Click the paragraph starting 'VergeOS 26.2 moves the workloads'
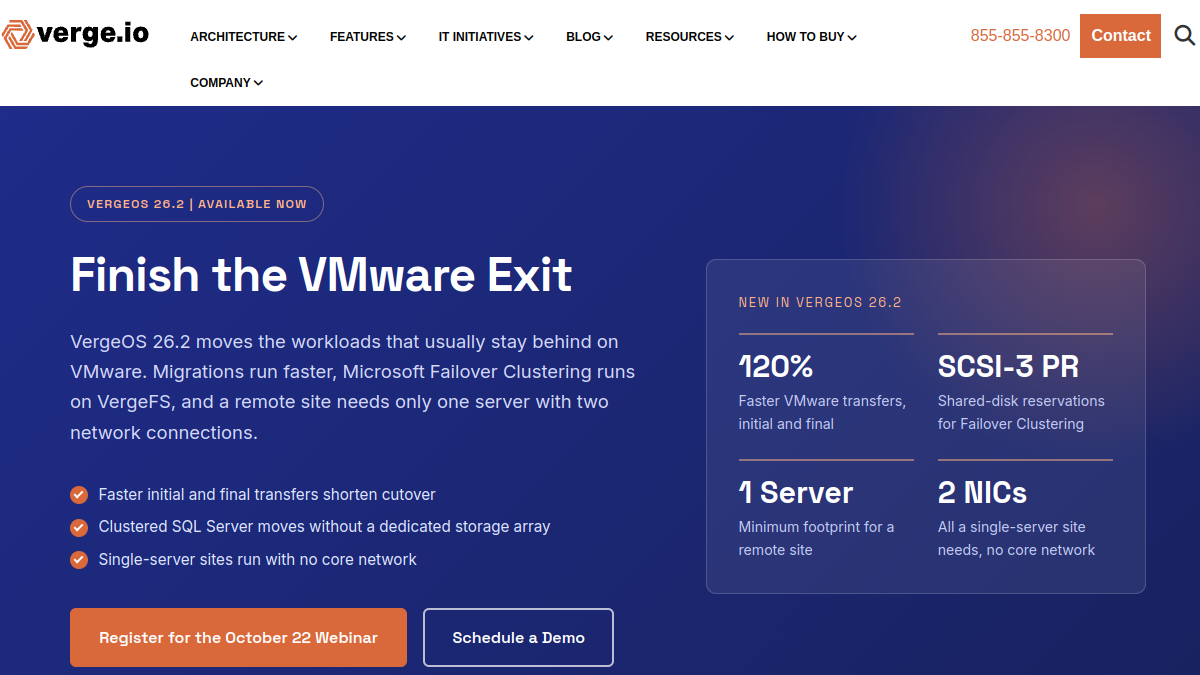 (353, 387)
